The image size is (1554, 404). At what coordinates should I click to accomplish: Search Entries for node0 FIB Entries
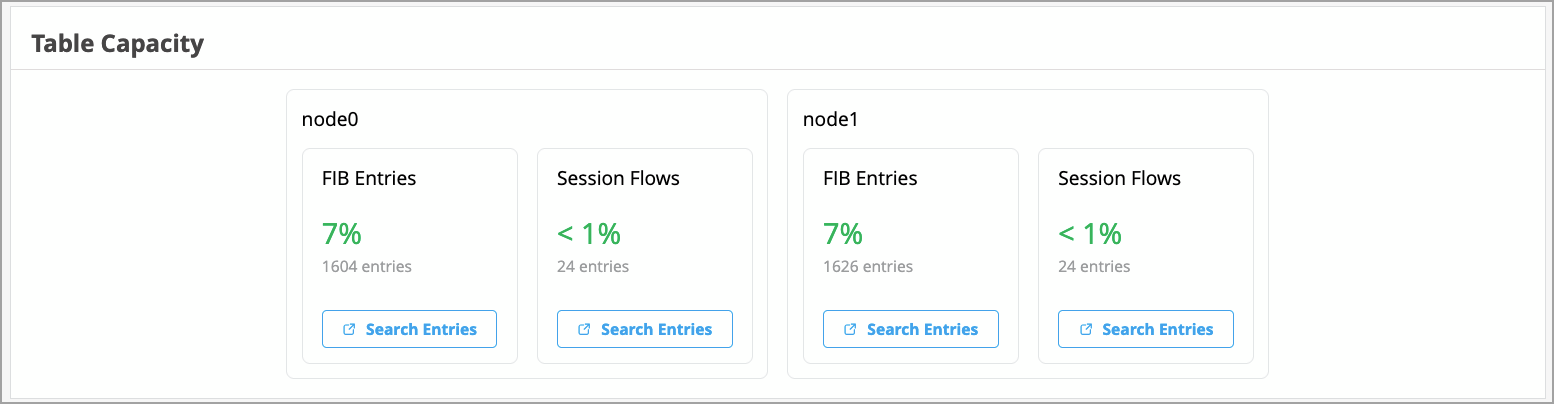(409, 329)
